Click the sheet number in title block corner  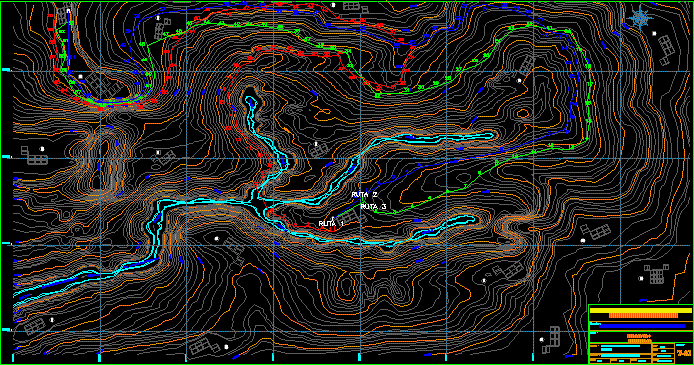click(683, 353)
